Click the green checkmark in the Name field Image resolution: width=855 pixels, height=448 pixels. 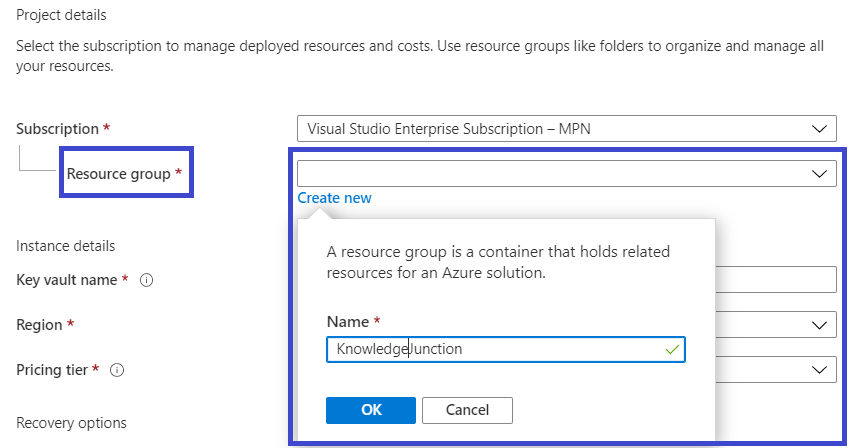click(x=671, y=349)
